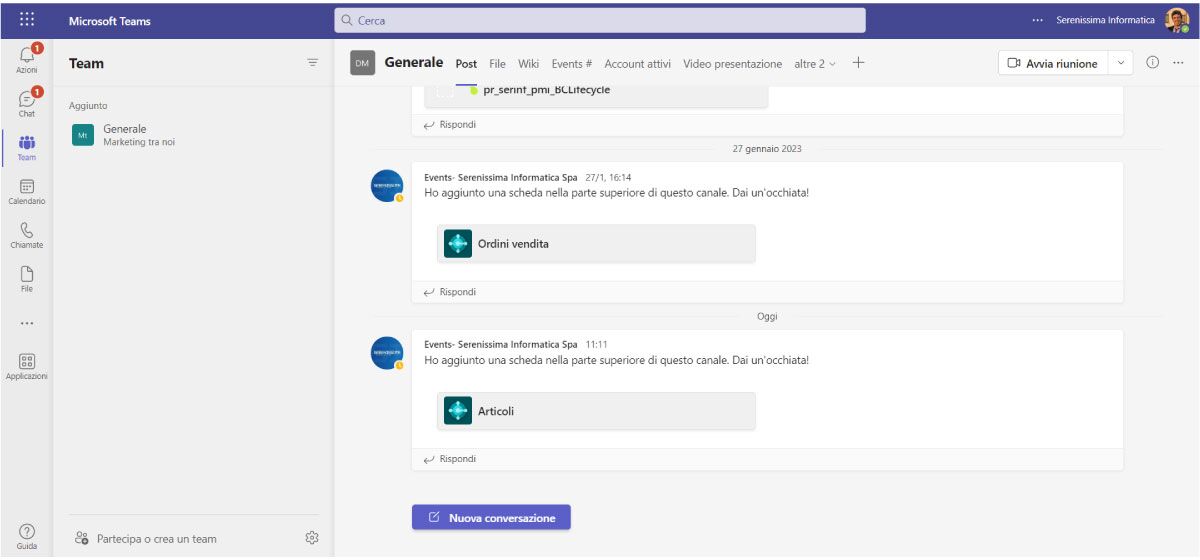The width and height of the screenshot is (1200, 560).
Task: Open the Account attivi tab
Action: tap(638, 64)
